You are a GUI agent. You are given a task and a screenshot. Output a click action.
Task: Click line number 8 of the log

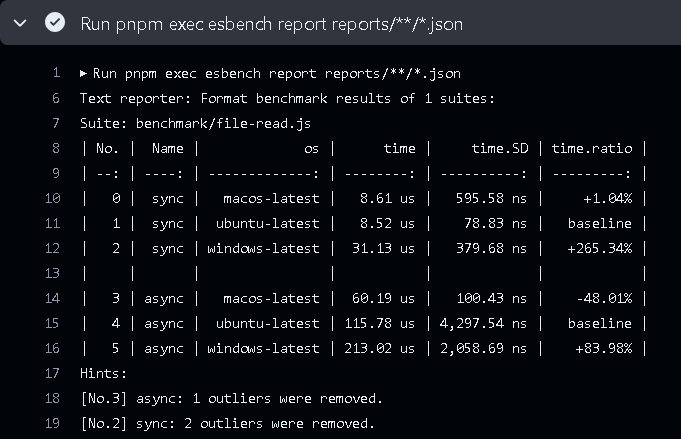coord(56,148)
